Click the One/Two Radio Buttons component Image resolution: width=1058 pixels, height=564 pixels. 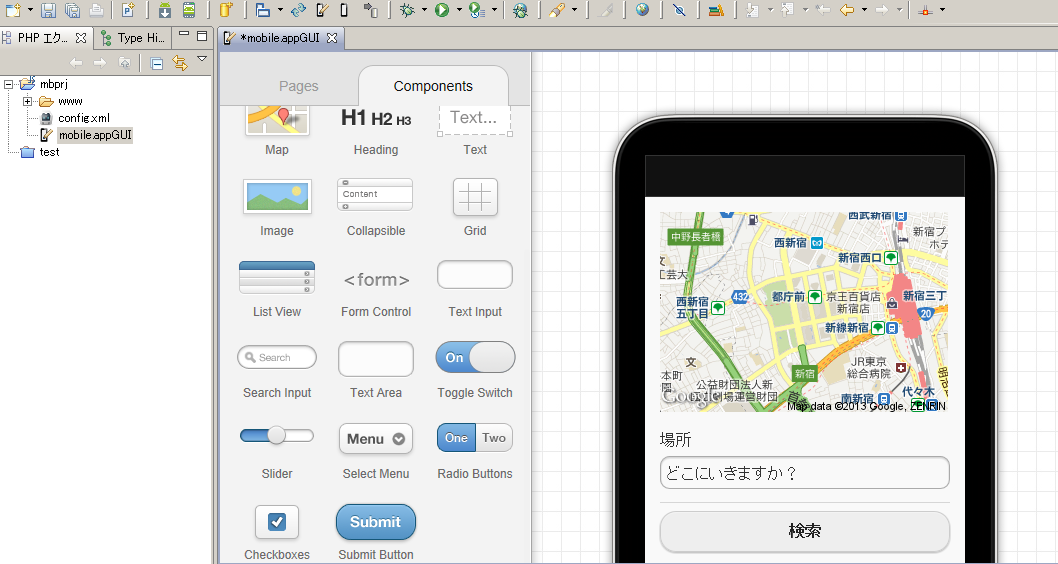pos(475,438)
